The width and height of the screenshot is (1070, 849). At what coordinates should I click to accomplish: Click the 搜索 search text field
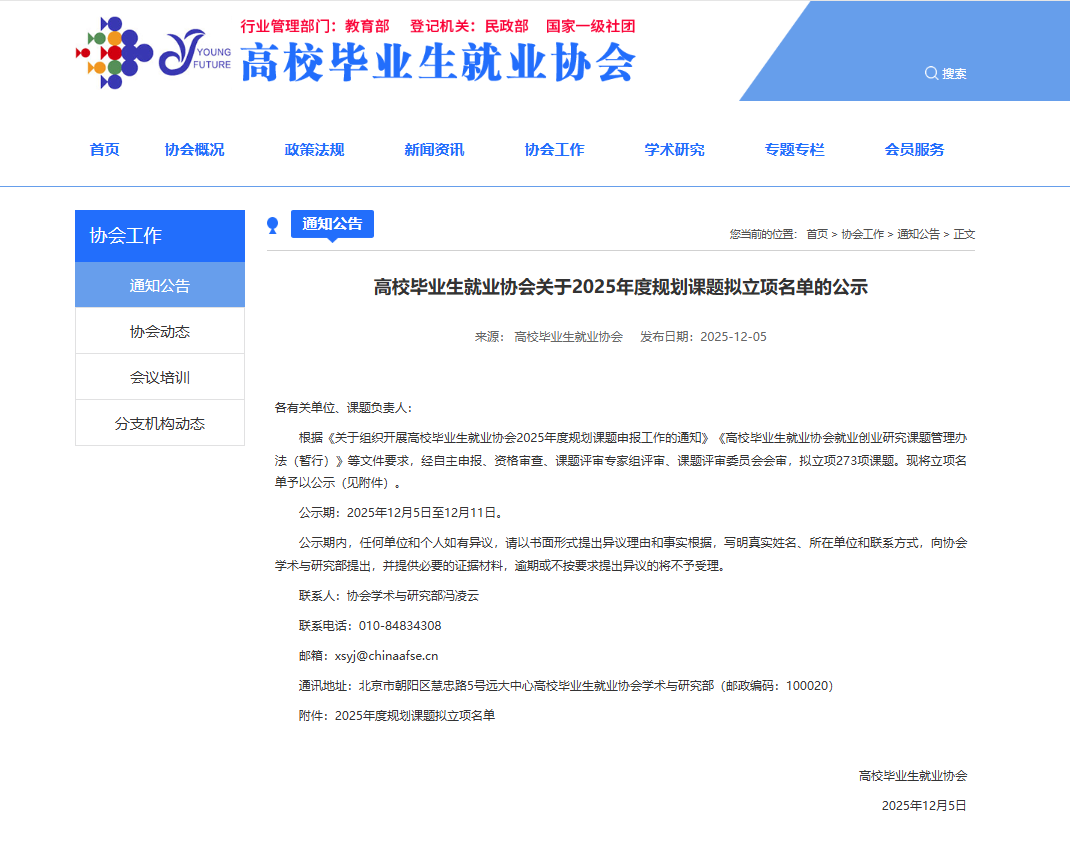click(955, 73)
